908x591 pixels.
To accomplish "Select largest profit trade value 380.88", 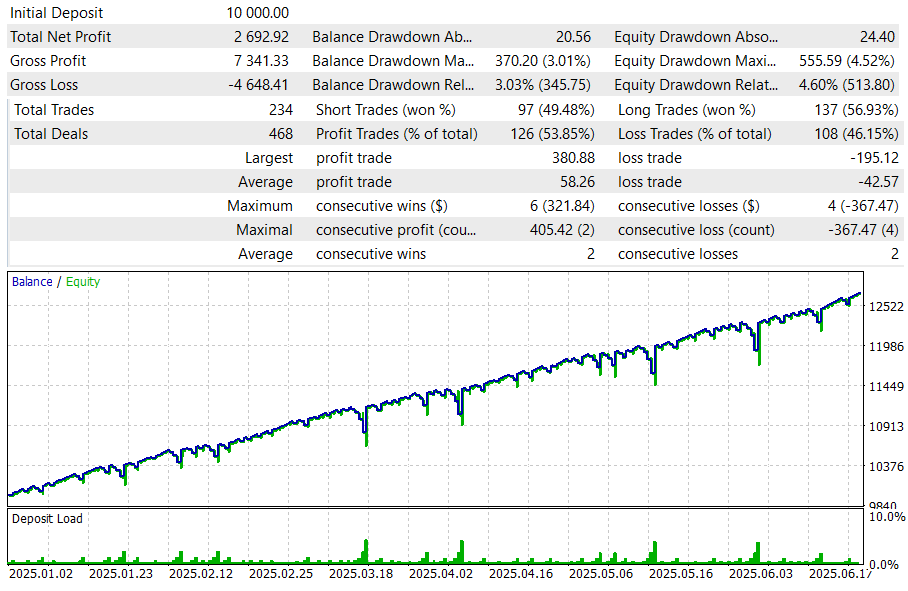I will click(573, 158).
